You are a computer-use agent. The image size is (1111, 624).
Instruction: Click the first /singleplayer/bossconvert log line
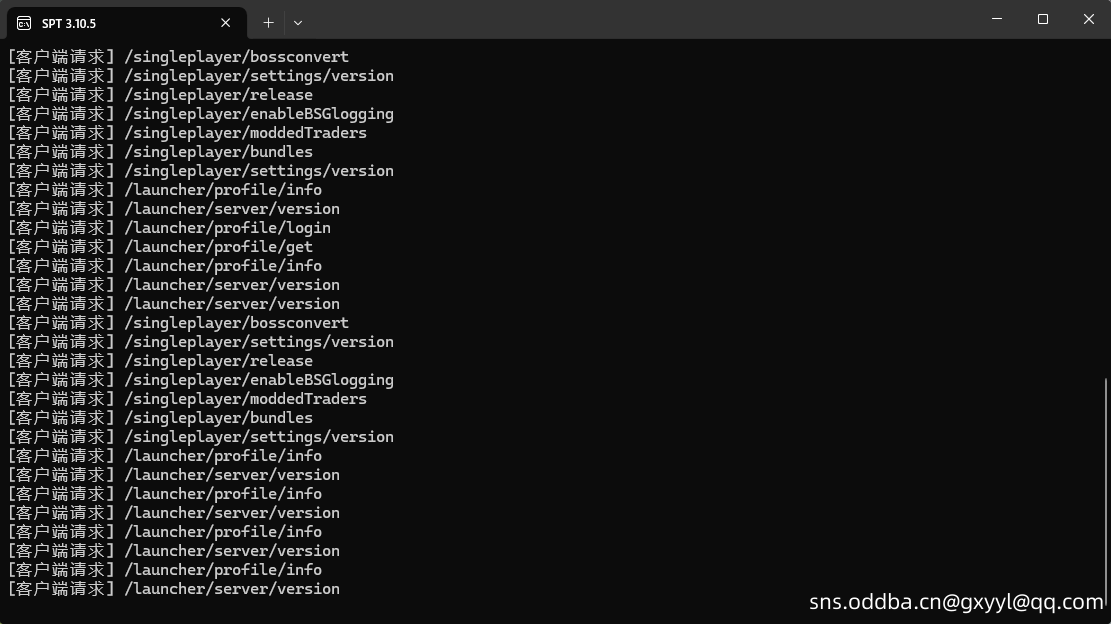[178, 57]
